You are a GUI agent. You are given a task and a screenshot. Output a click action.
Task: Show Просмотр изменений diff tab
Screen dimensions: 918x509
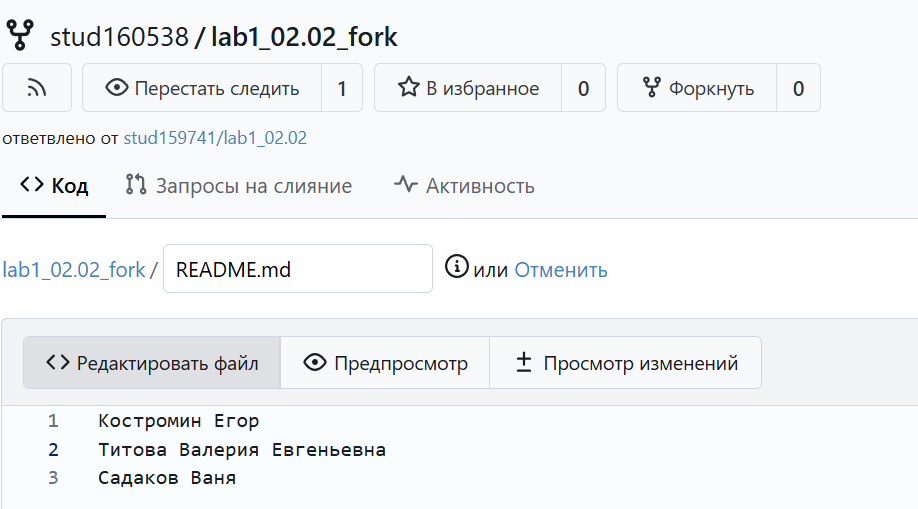(x=626, y=363)
